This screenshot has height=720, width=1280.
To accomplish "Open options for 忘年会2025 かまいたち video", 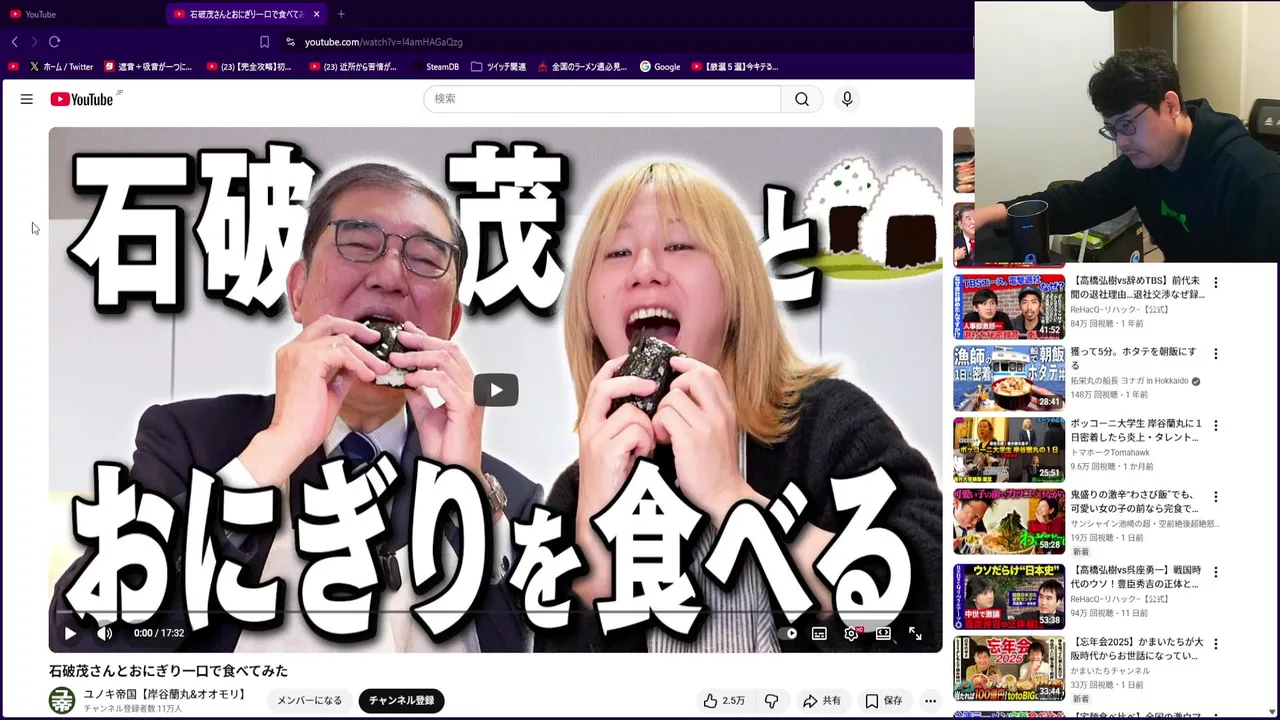I will click(1216, 644).
